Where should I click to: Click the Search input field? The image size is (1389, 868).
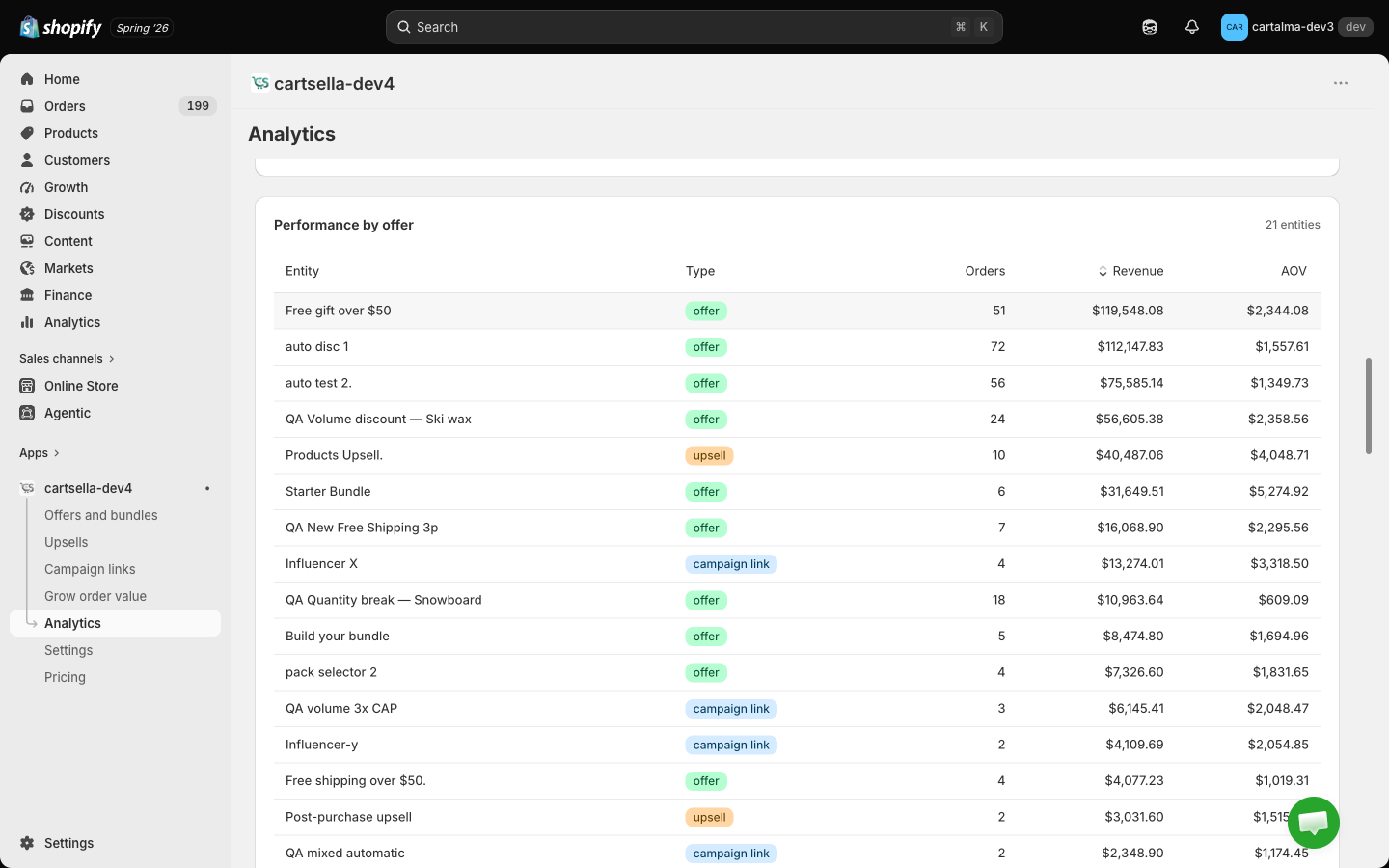pyautogui.click(x=694, y=27)
